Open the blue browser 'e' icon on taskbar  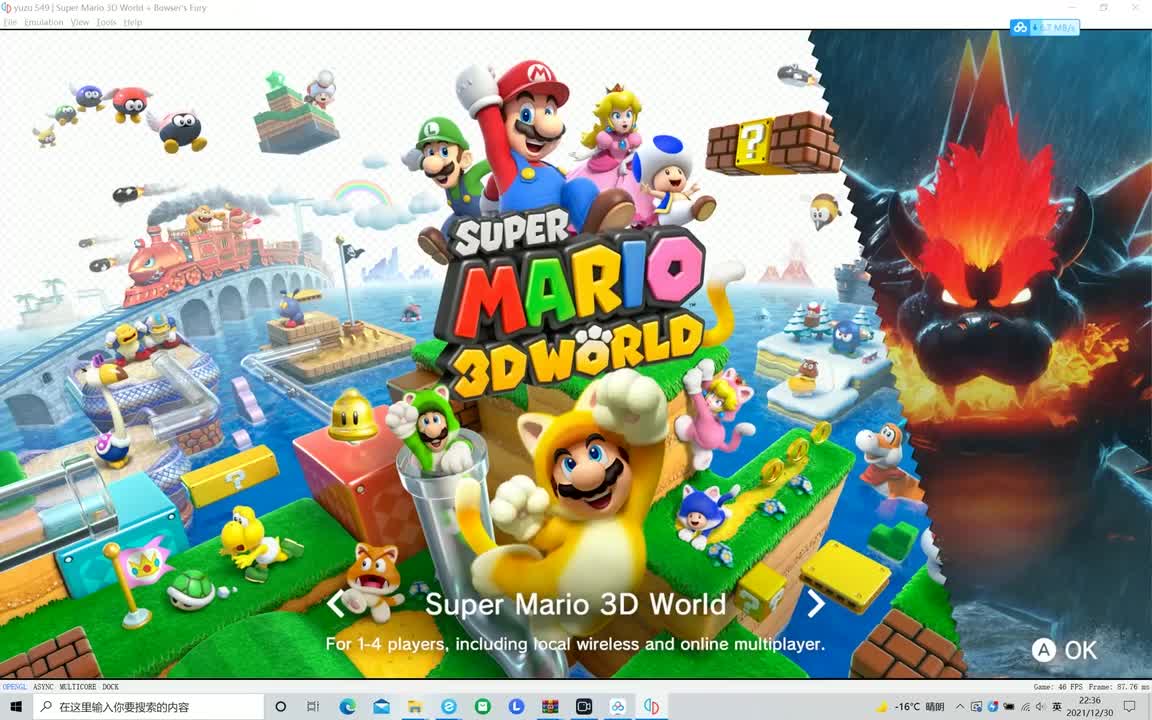click(x=448, y=706)
